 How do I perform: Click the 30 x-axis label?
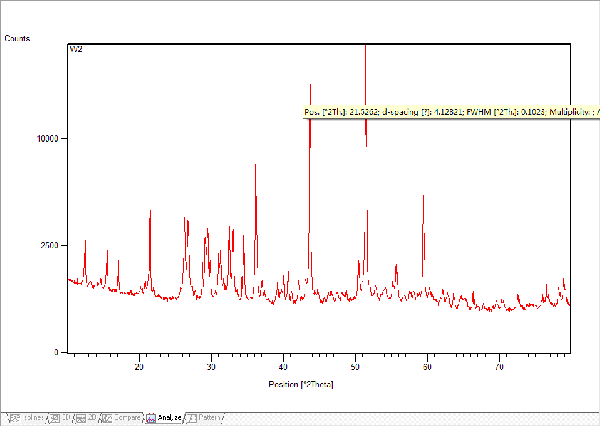211,367
